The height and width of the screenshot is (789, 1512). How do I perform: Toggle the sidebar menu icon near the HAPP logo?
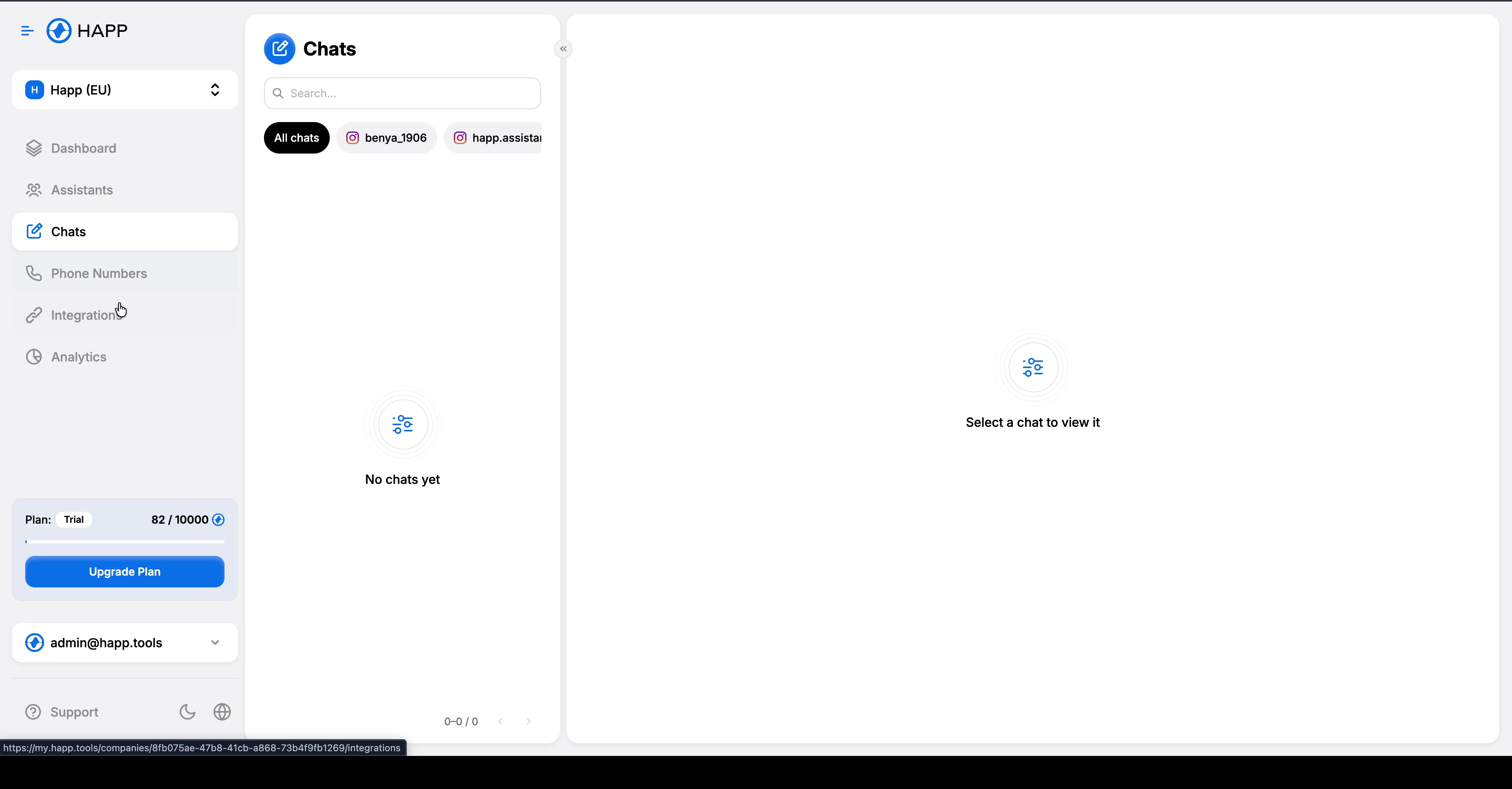pos(27,30)
